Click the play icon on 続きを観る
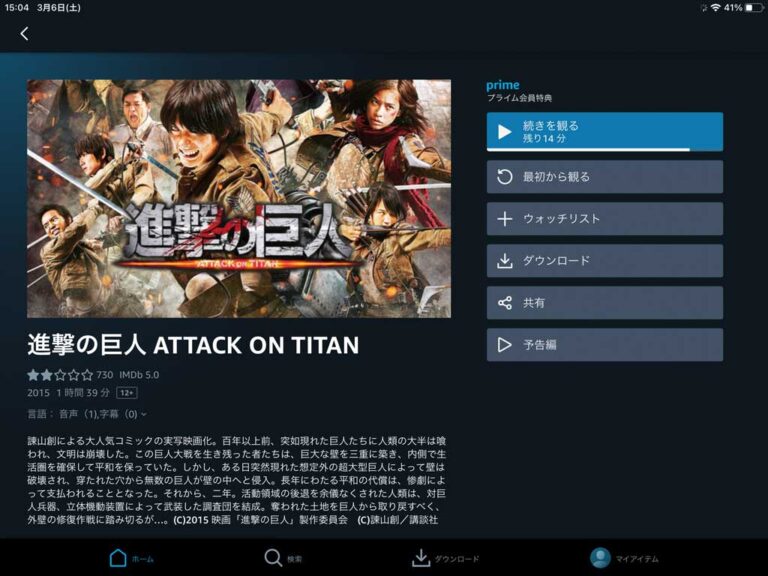The height and width of the screenshot is (576, 768). coord(504,132)
